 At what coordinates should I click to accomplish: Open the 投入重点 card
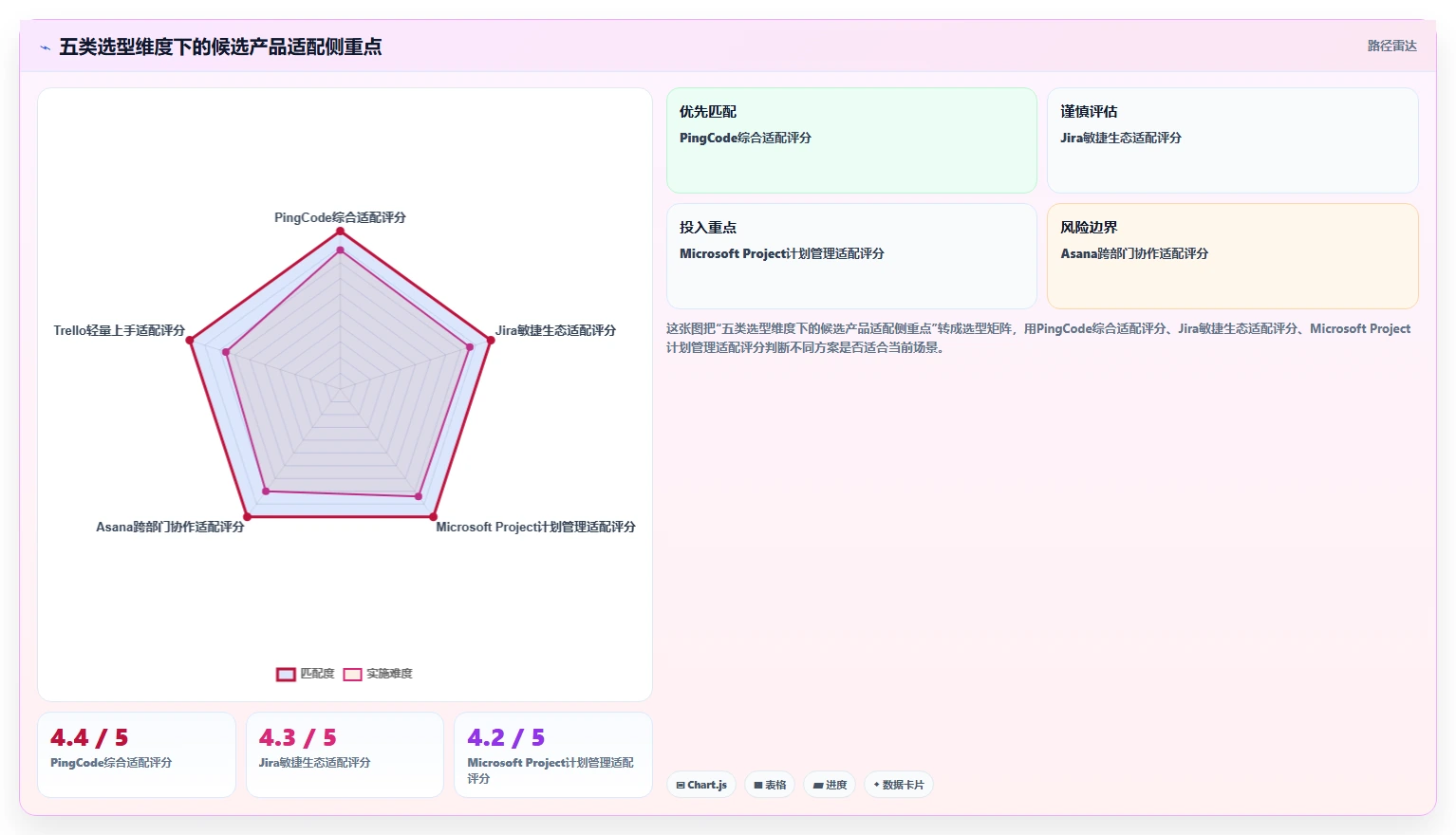[851, 256]
